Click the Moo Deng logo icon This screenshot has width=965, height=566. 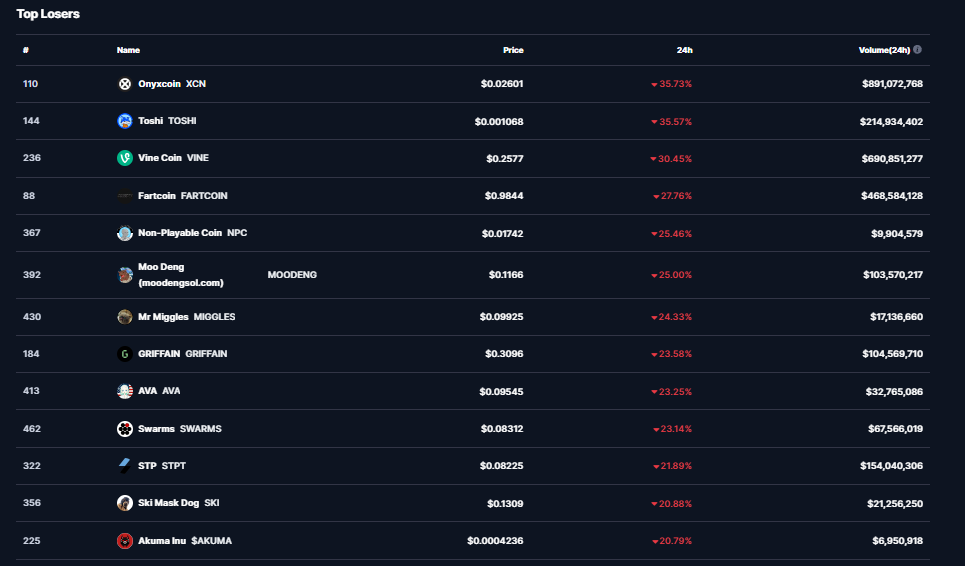[x=125, y=275]
